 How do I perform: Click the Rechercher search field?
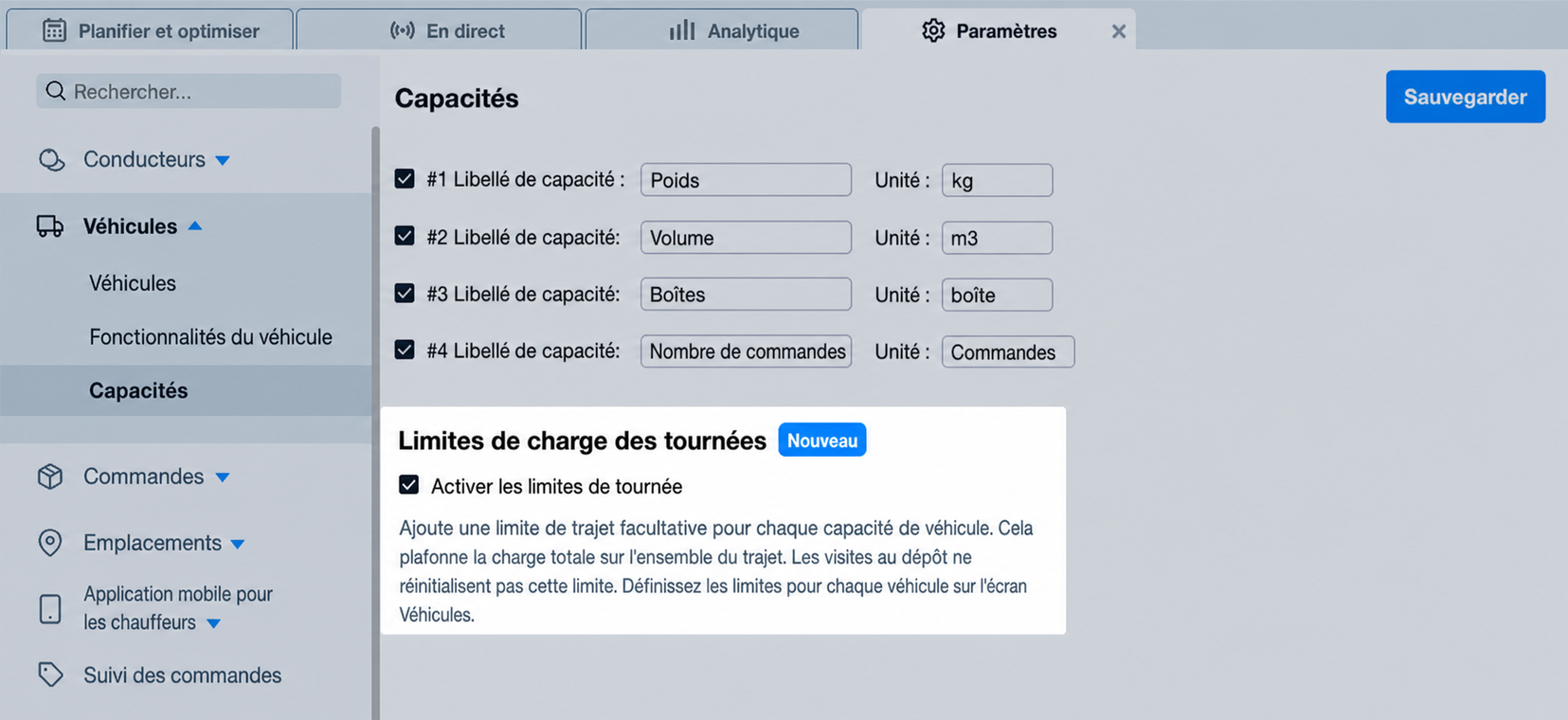tap(189, 91)
